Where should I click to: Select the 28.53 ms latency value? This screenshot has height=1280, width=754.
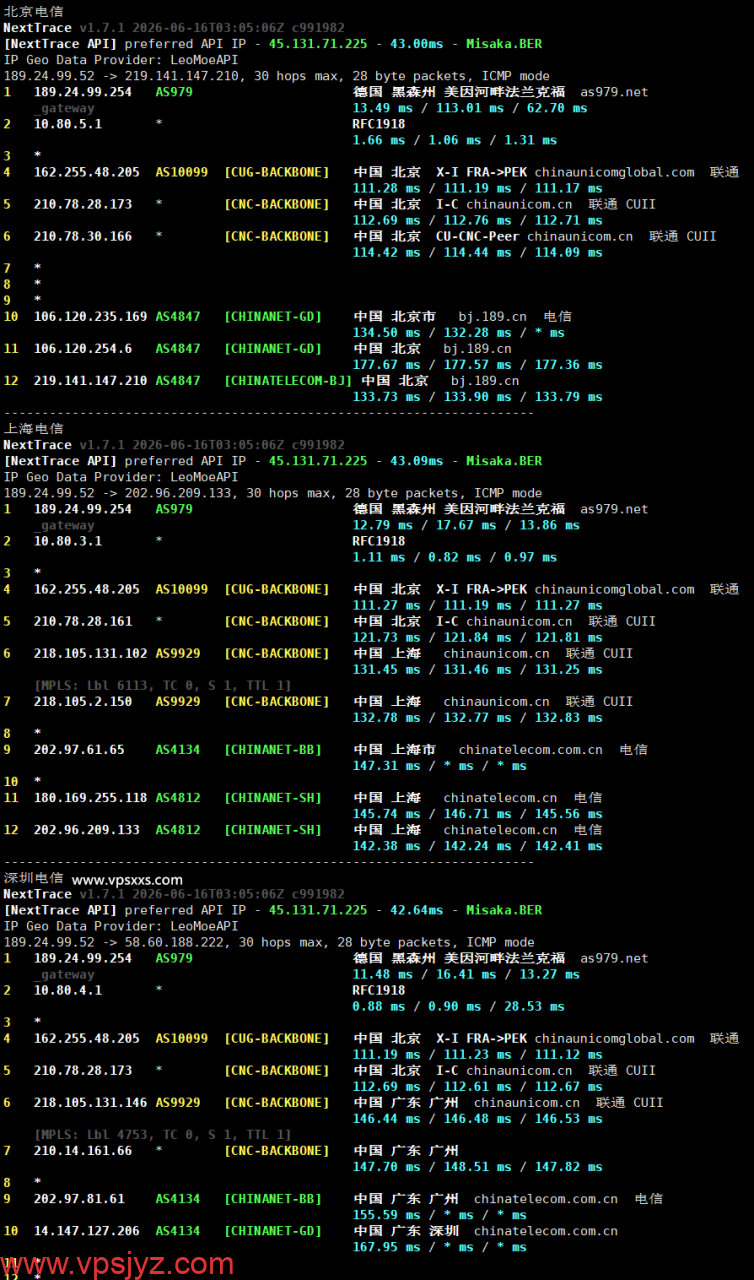coord(533,1006)
